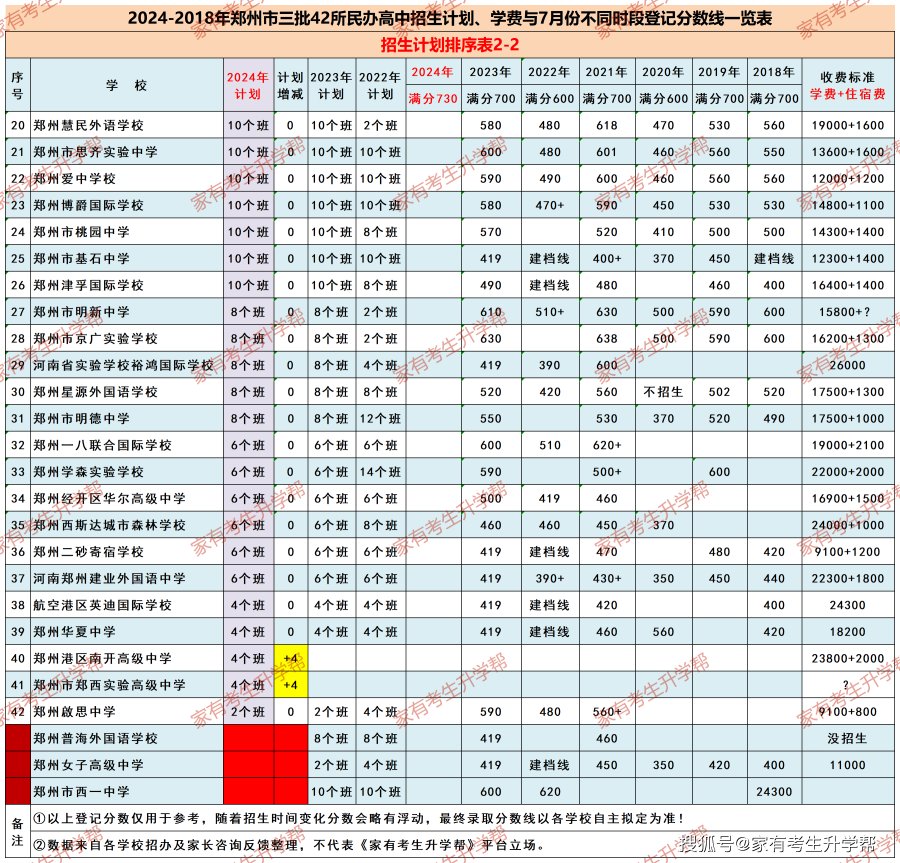The image size is (900, 863).
Task: Click the 计划增减 column header
Action: tap(290, 85)
